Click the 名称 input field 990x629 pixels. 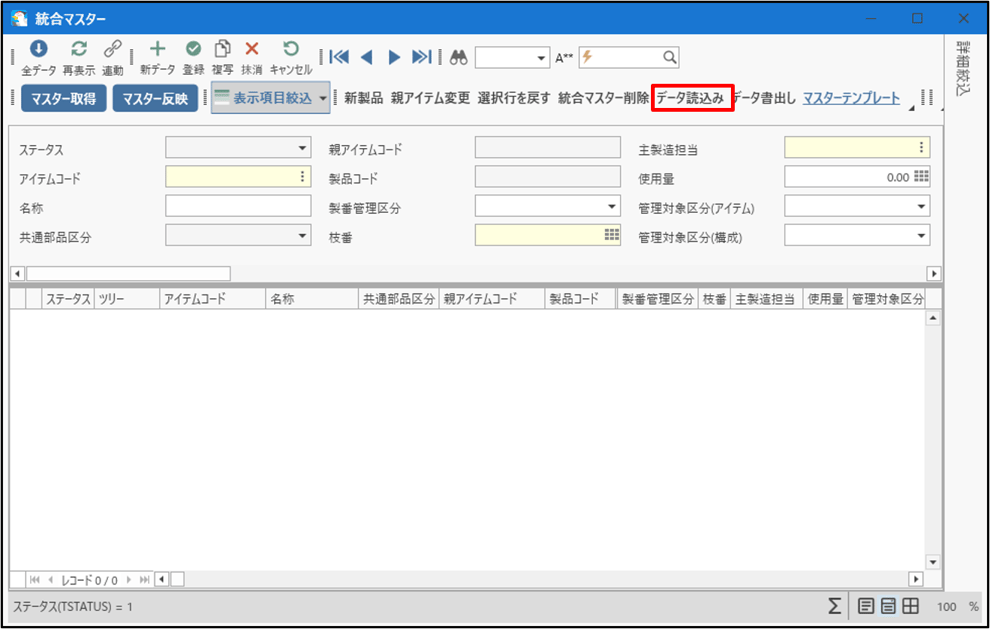238,207
